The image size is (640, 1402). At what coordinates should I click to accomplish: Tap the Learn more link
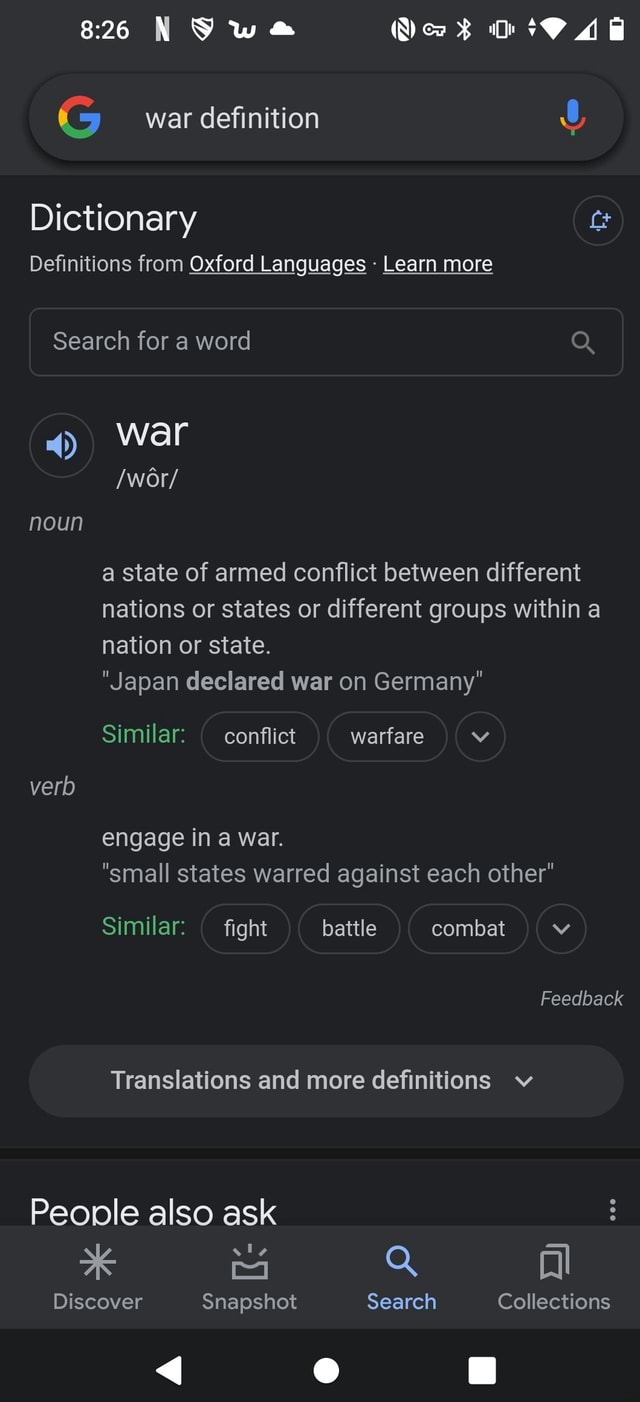438,264
